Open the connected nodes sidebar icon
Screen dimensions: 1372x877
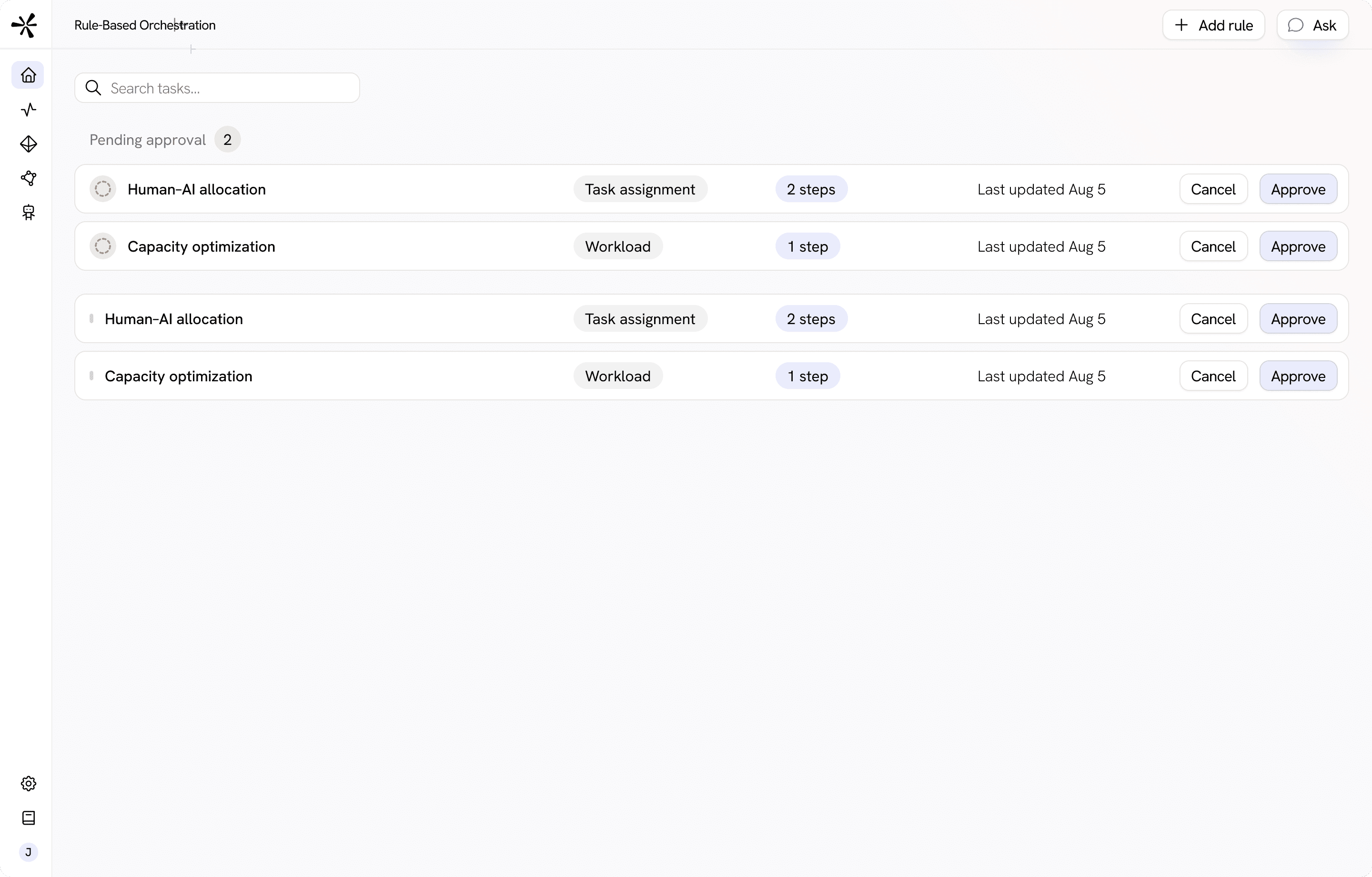[28, 178]
